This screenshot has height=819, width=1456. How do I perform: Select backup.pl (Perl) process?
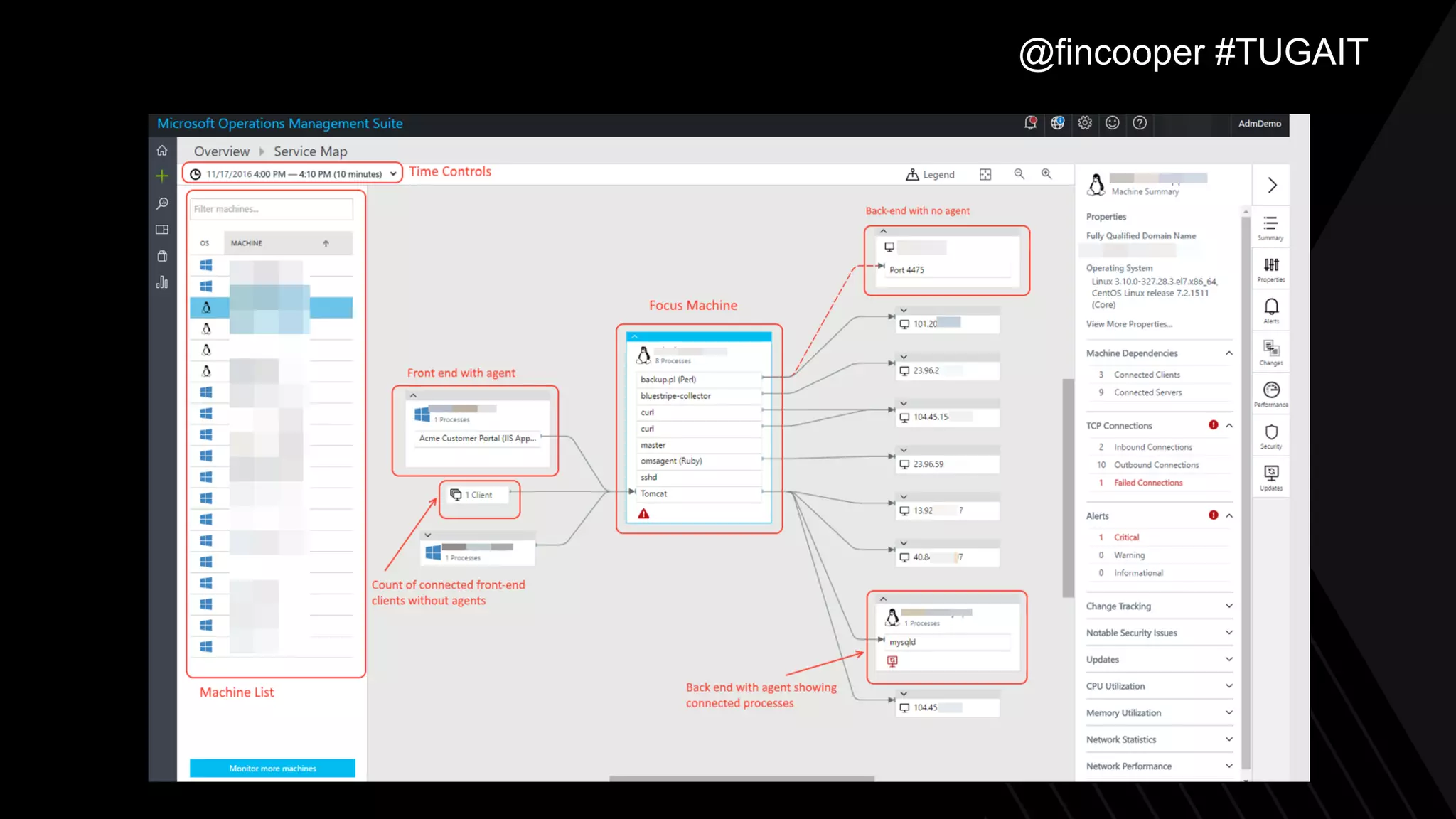click(698, 380)
